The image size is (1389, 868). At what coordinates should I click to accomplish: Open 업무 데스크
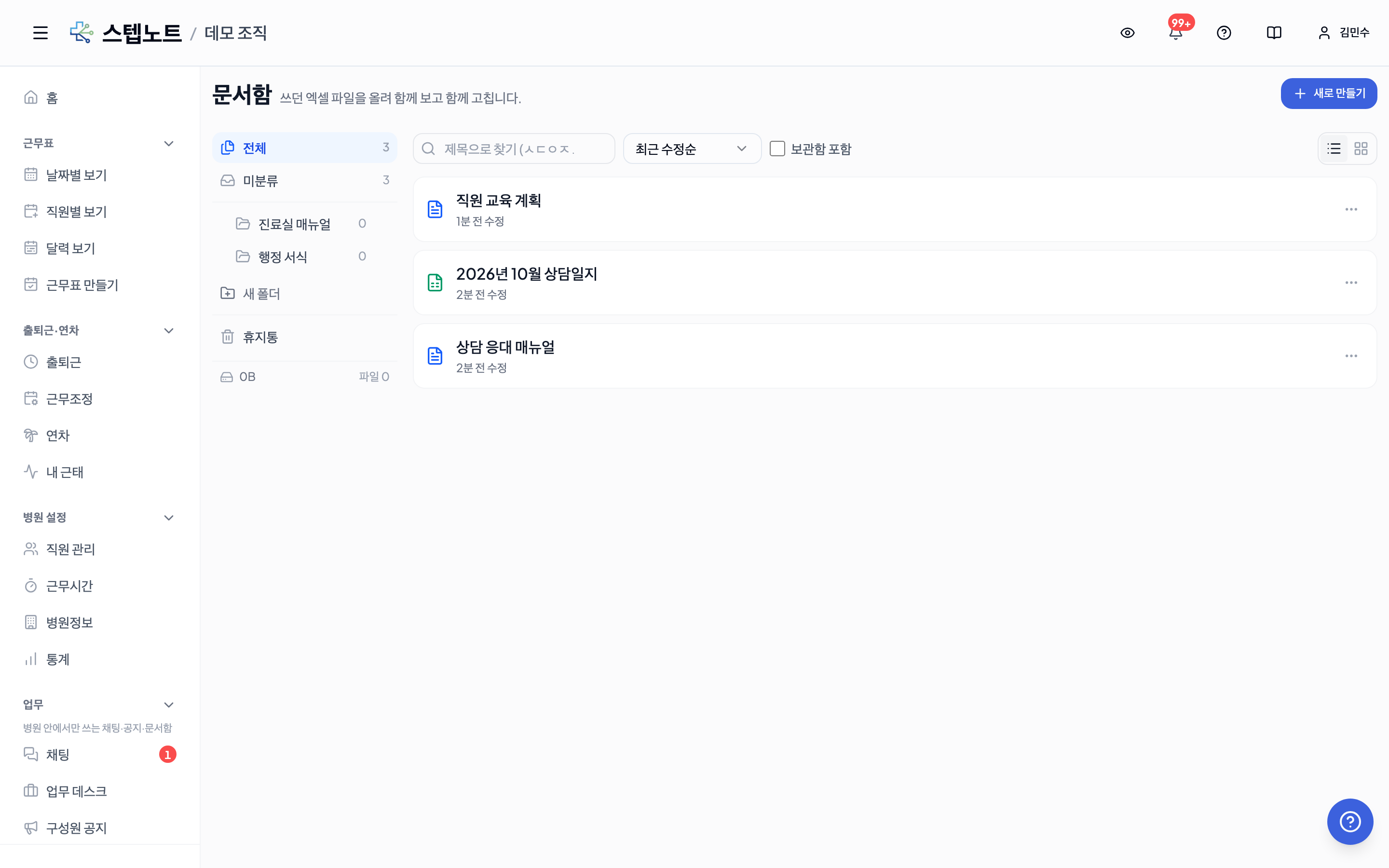coord(100,791)
